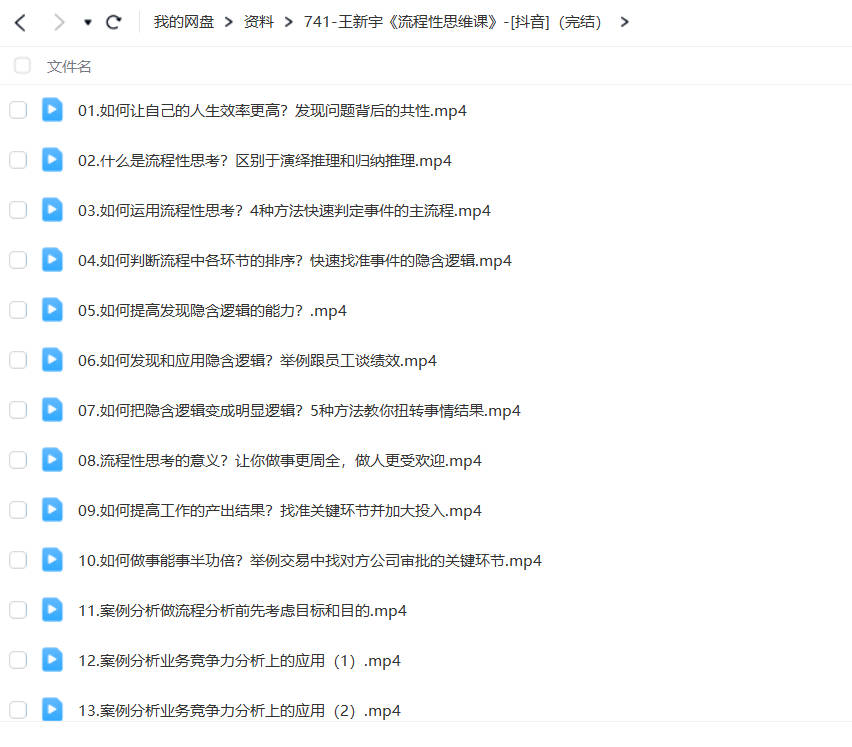Open the navigation history dropdown arrow
Screen dimensions: 852x747
[87, 23]
